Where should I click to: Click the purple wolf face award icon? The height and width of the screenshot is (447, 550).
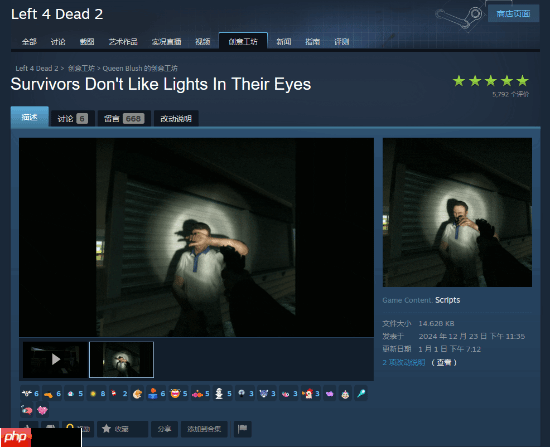click(x=263, y=393)
